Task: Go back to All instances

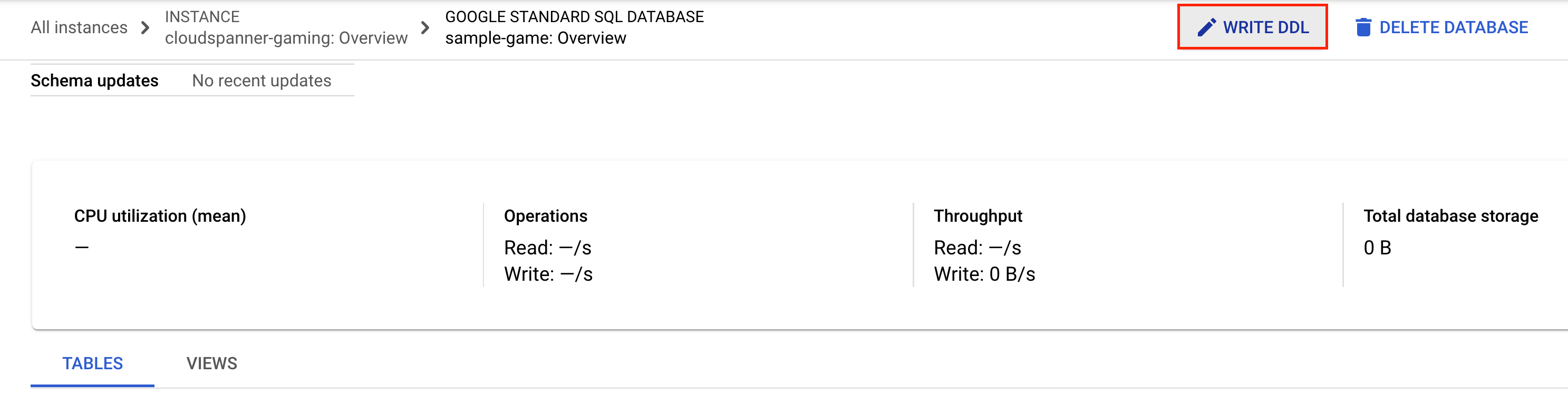Action: tap(79, 27)
